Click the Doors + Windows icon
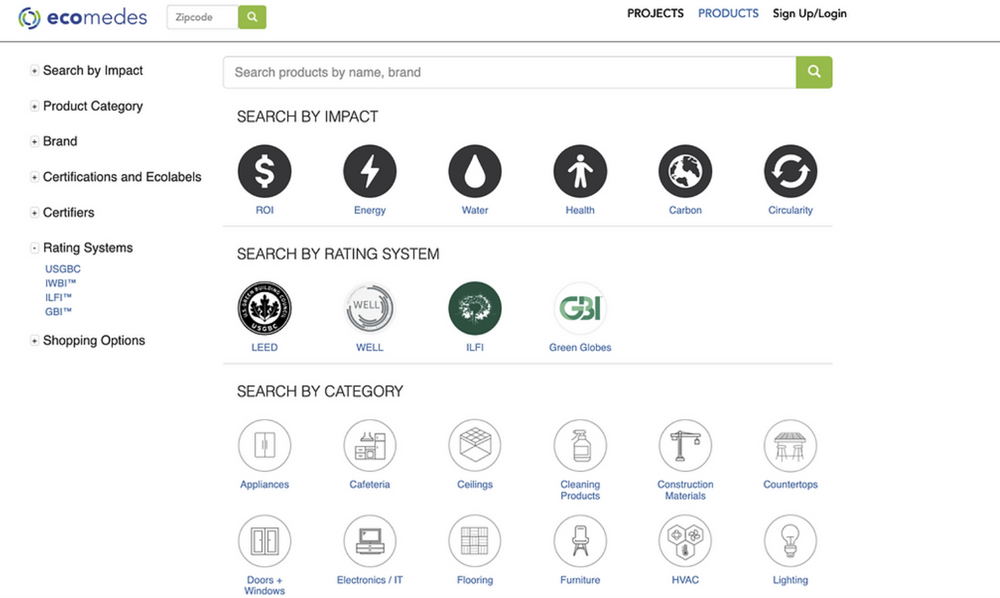This screenshot has width=1000, height=598. pyautogui.click(x=264, y=541)
